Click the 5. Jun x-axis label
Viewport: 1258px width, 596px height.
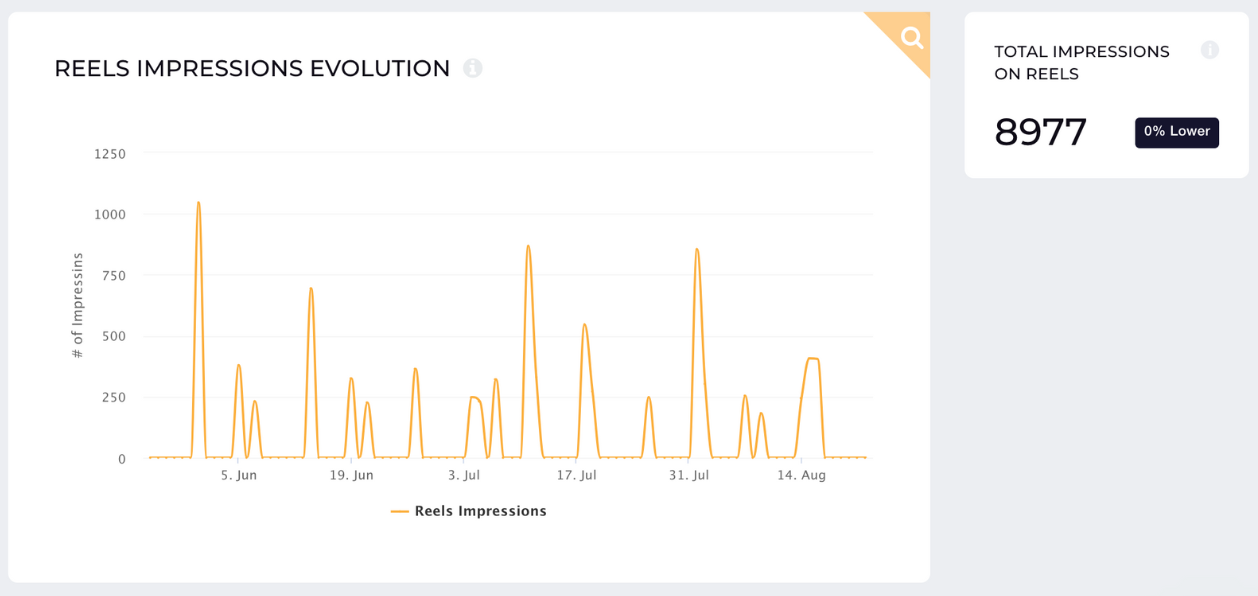coord(239,475)
